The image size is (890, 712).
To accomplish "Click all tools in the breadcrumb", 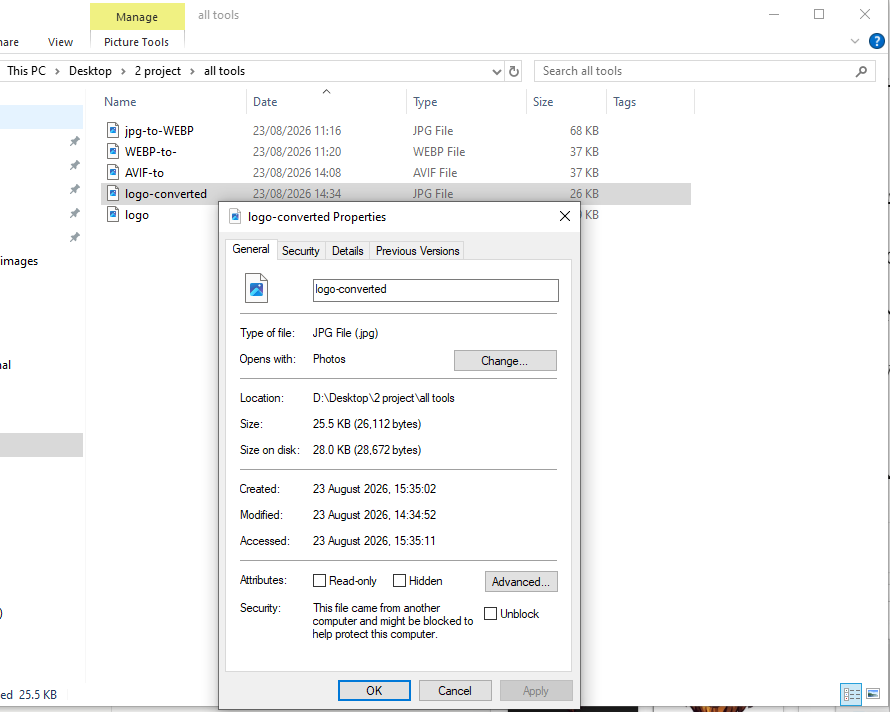I will tap(224, 71).
